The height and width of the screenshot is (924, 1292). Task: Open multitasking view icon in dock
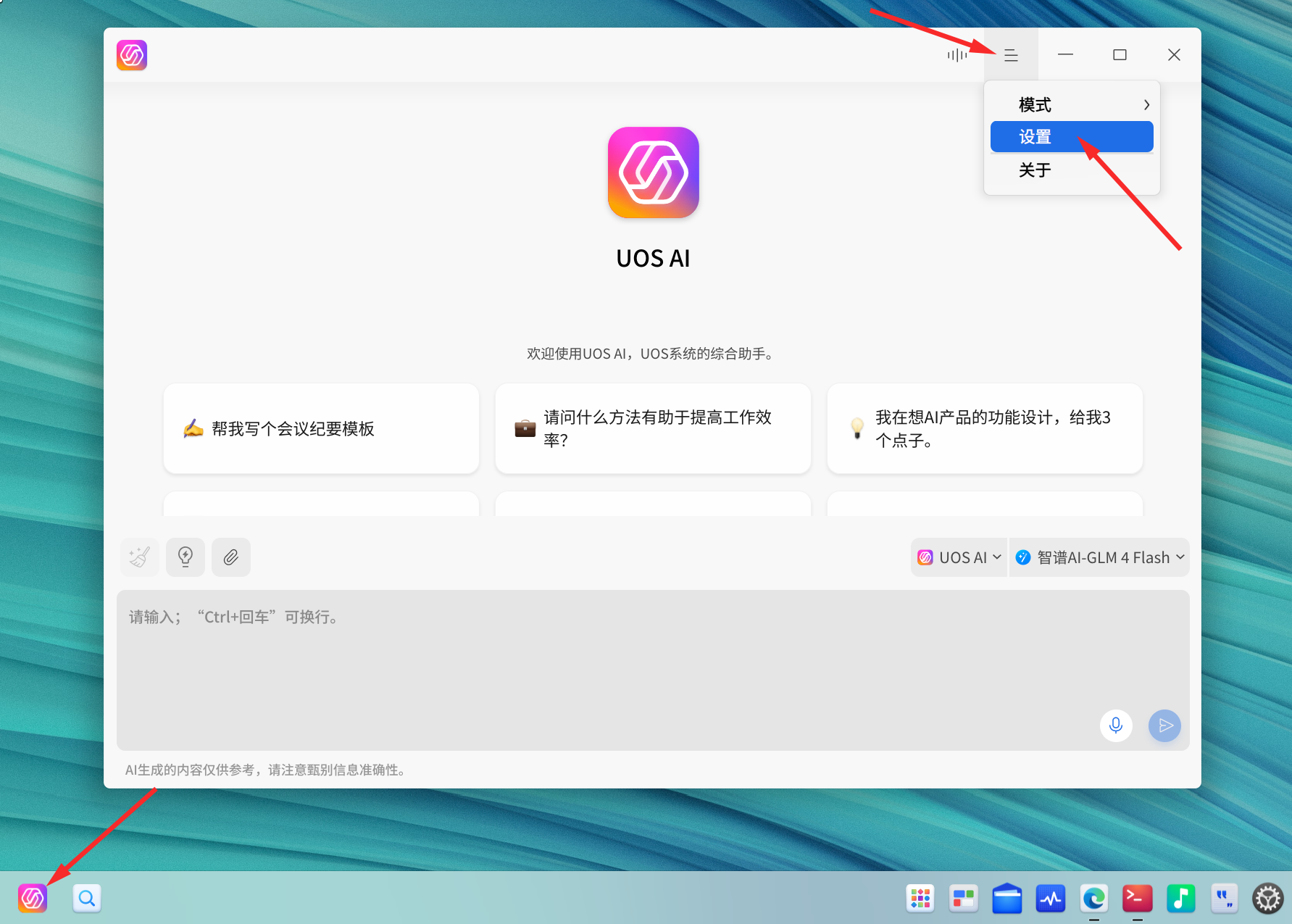(964, 899)
